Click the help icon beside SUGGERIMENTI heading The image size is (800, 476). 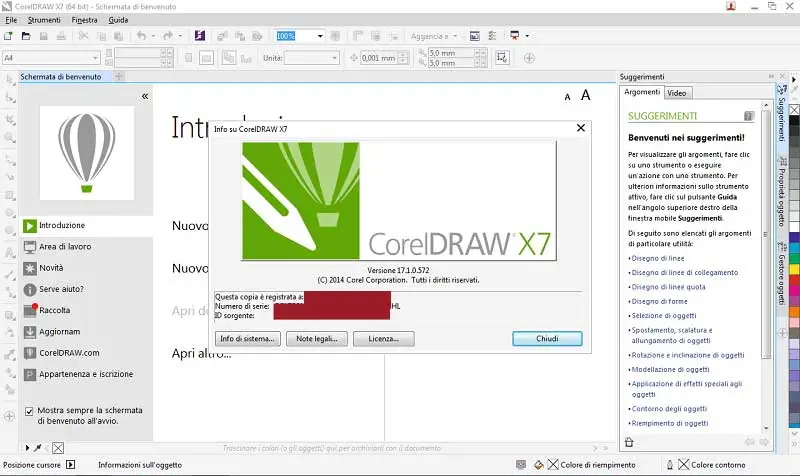(x=748, y=116)
